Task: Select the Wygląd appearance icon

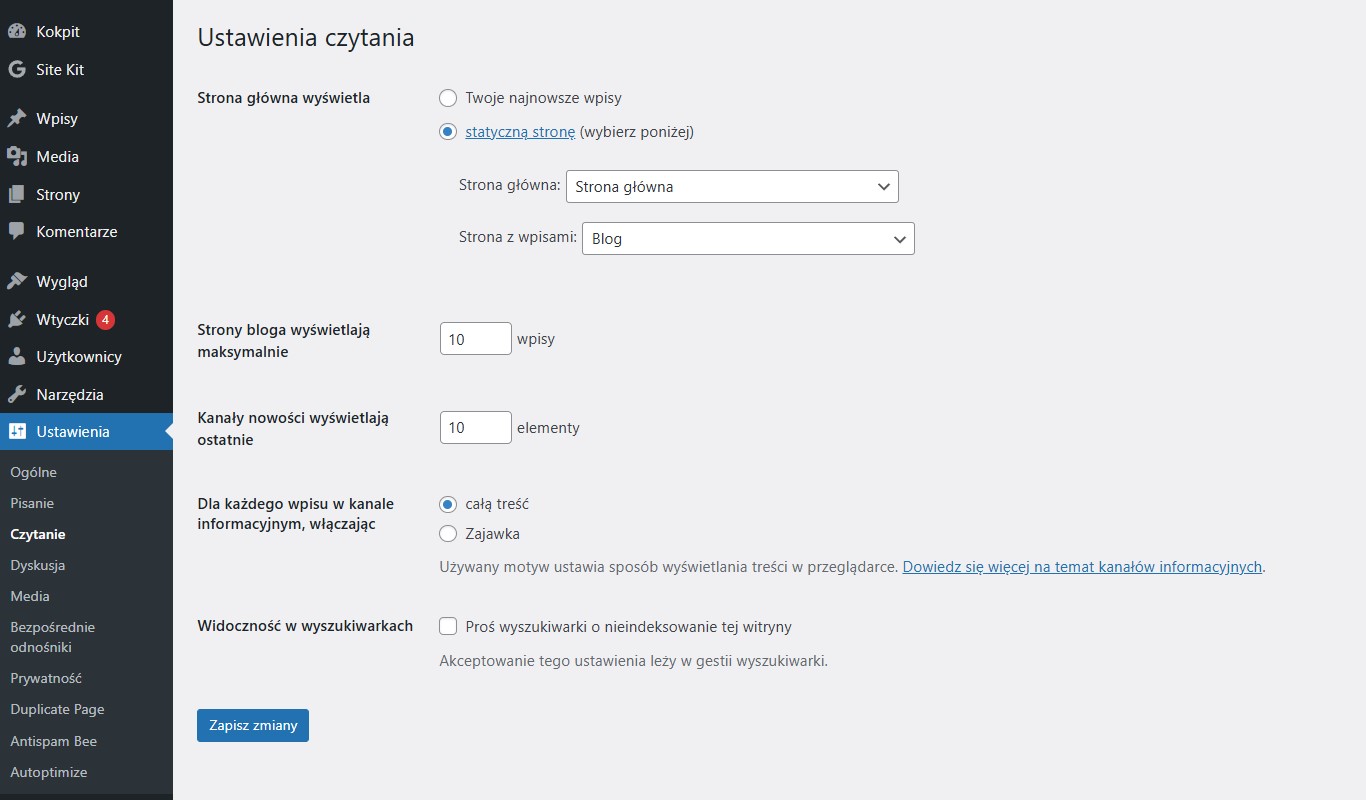Action: point(16,281)
